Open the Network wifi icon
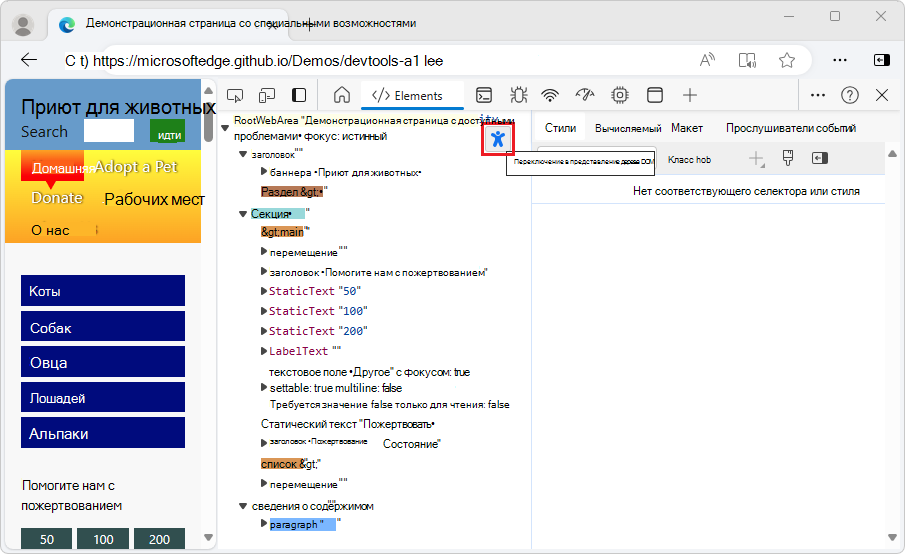This screenshot has height=554, width=905. tap(550, 95)
